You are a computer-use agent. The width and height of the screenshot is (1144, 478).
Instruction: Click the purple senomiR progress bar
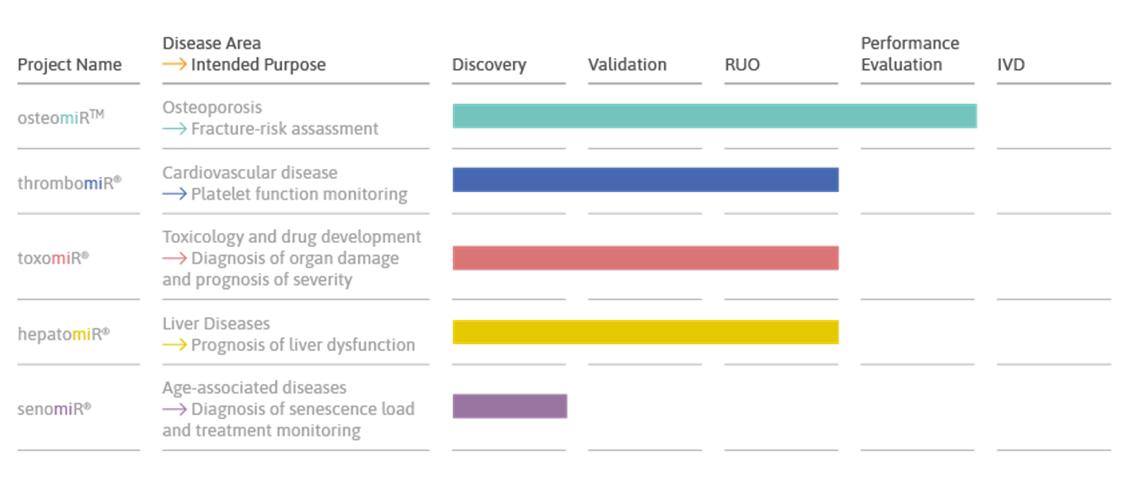510,406
